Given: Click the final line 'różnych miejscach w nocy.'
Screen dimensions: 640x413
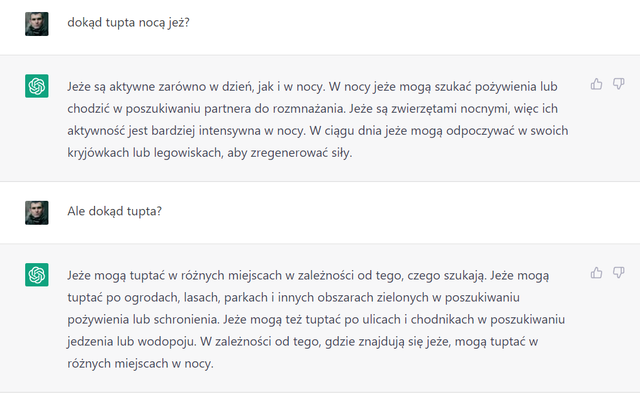Looking at the screenshot, I should (x=140, y=364).
